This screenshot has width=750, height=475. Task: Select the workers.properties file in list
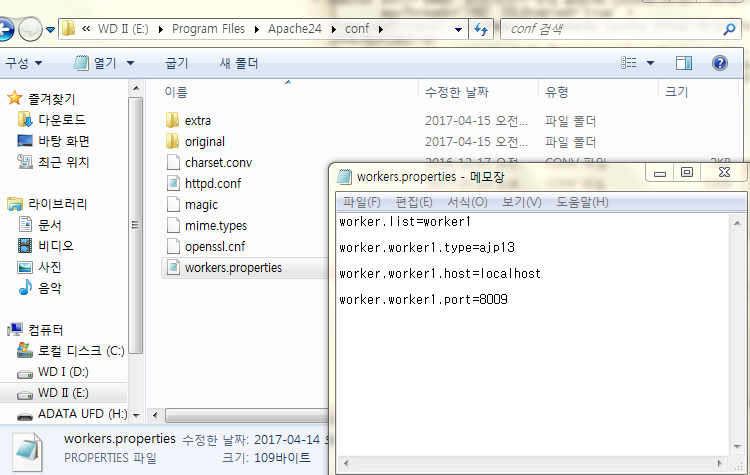pos(233,267)
